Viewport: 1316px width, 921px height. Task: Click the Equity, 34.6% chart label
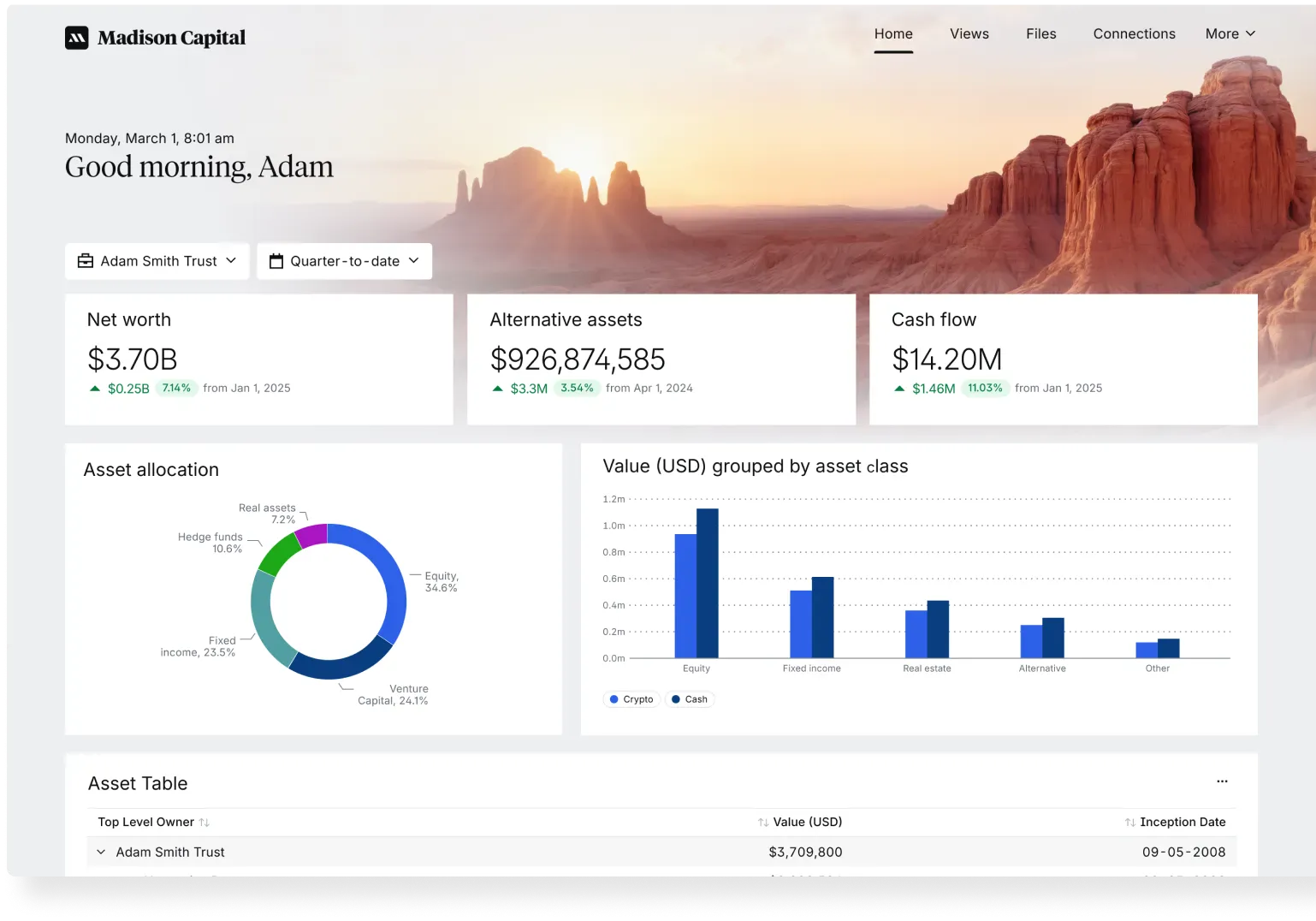coord(442,582)
